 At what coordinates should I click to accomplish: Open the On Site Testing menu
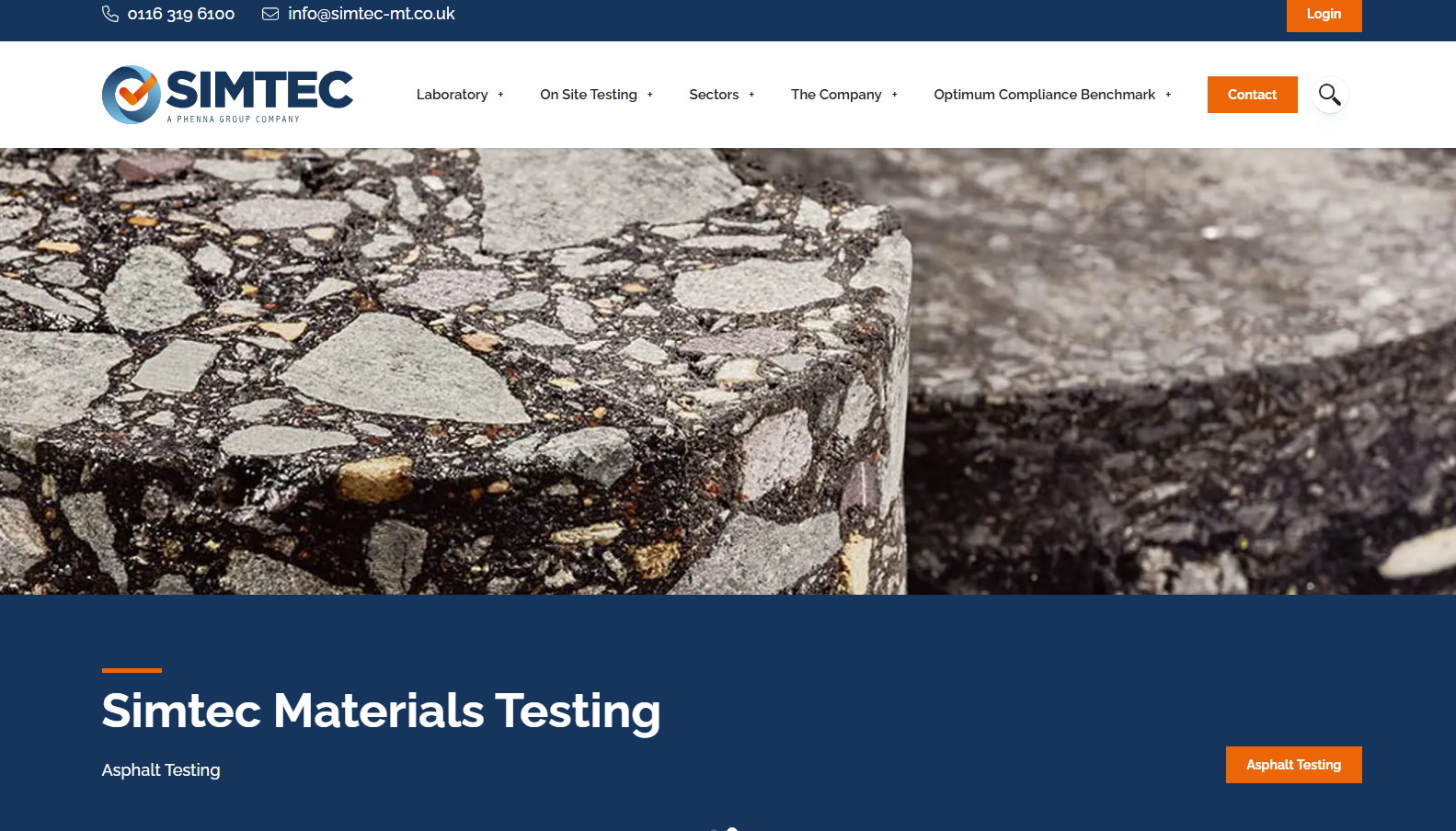coord(589,95)
